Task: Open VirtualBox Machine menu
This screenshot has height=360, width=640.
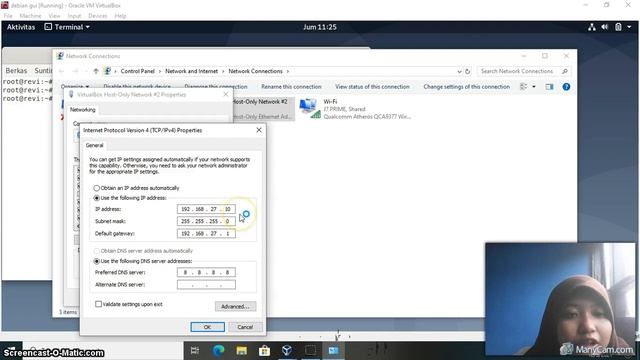Action: [x=30, y=16]
